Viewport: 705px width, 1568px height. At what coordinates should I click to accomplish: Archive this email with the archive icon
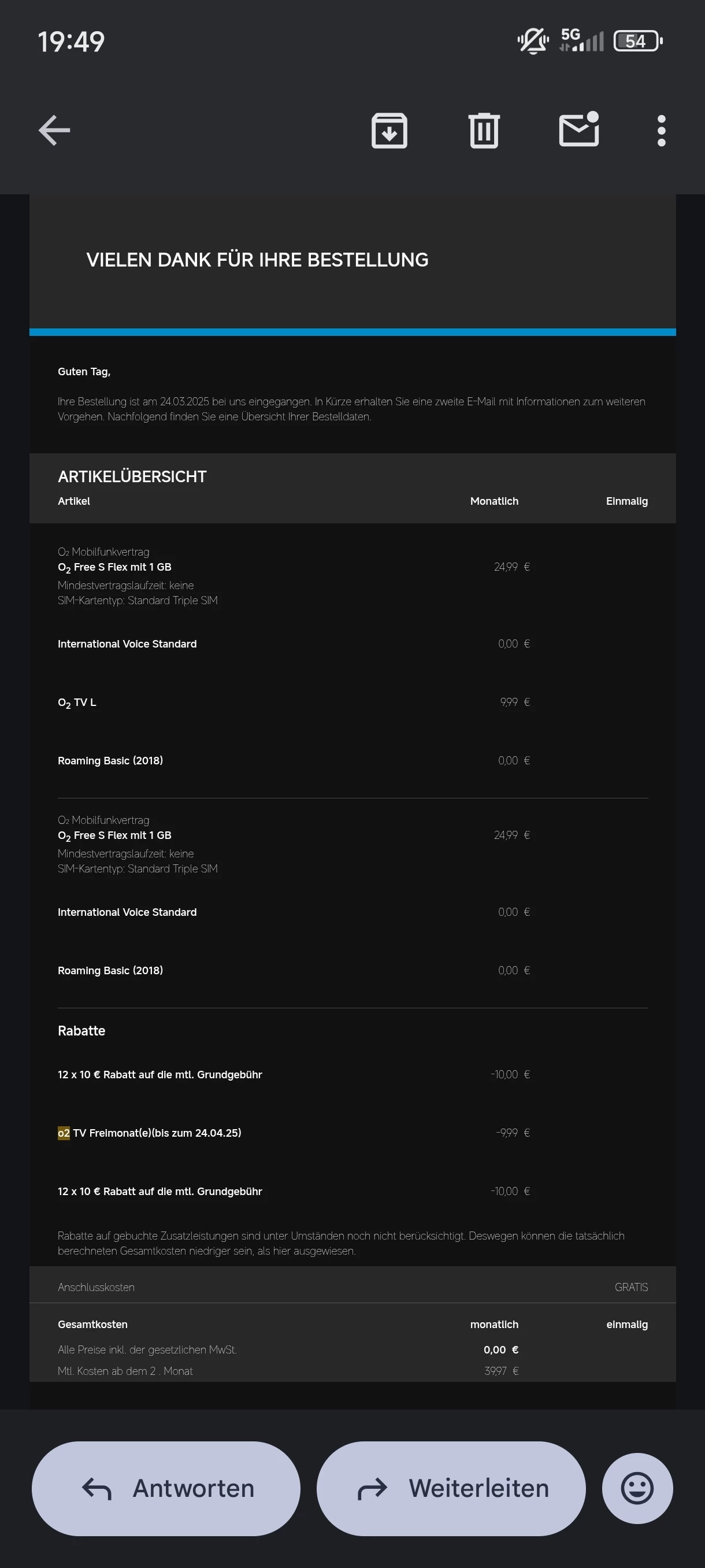[x=389, y=130]
